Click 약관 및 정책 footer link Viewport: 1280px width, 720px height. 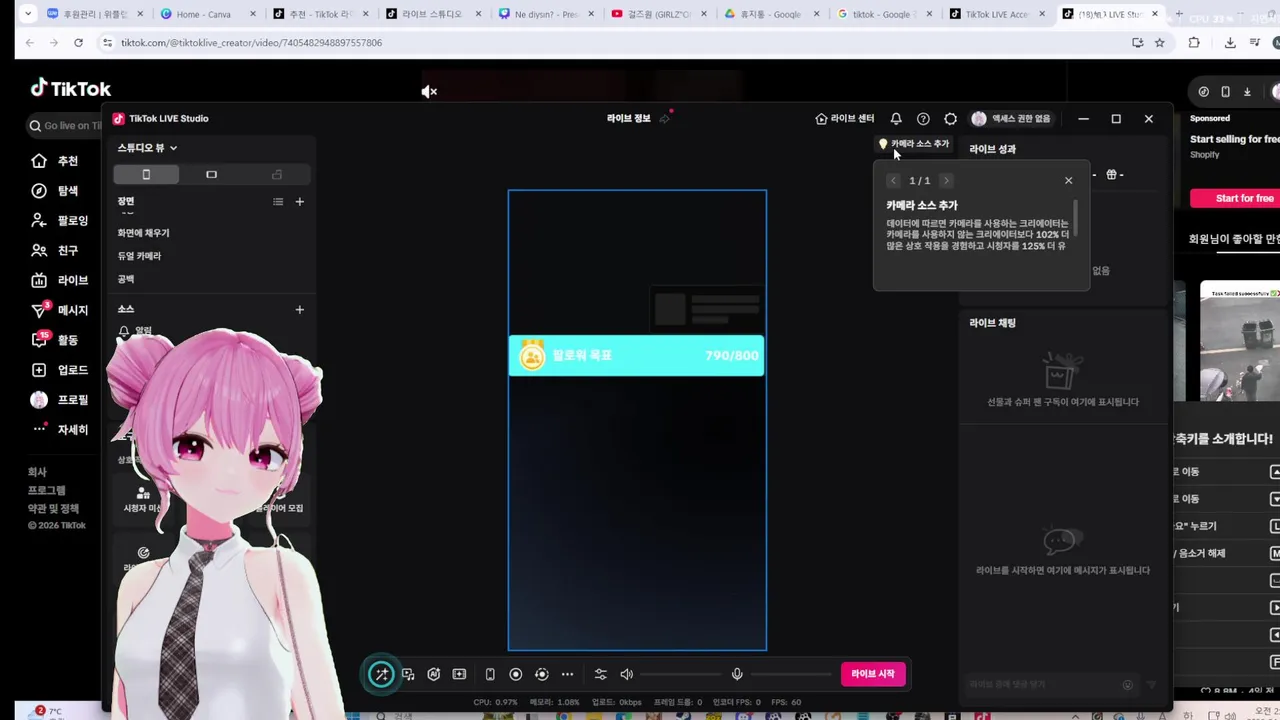point(53,509)
